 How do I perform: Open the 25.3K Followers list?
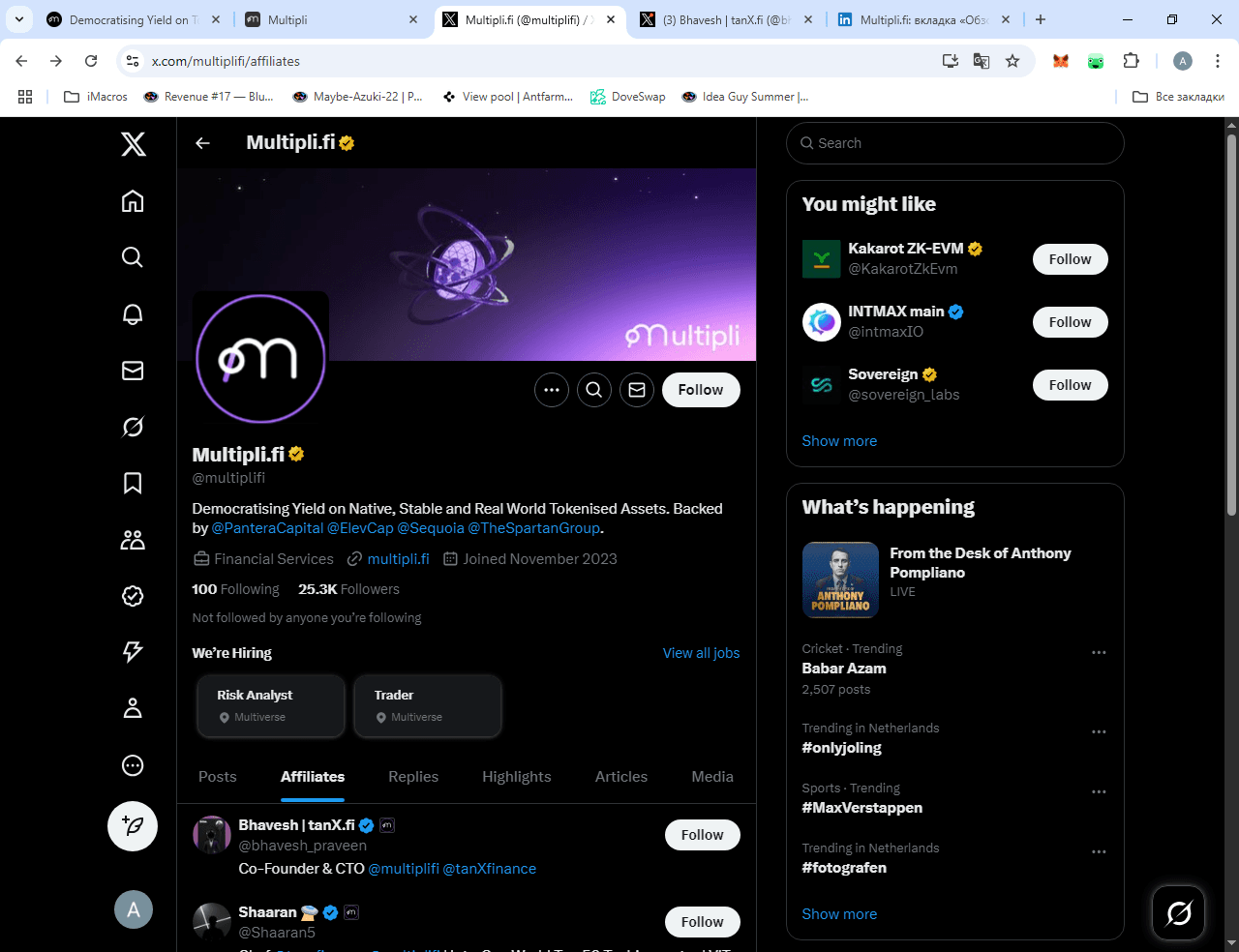point(348,589)
